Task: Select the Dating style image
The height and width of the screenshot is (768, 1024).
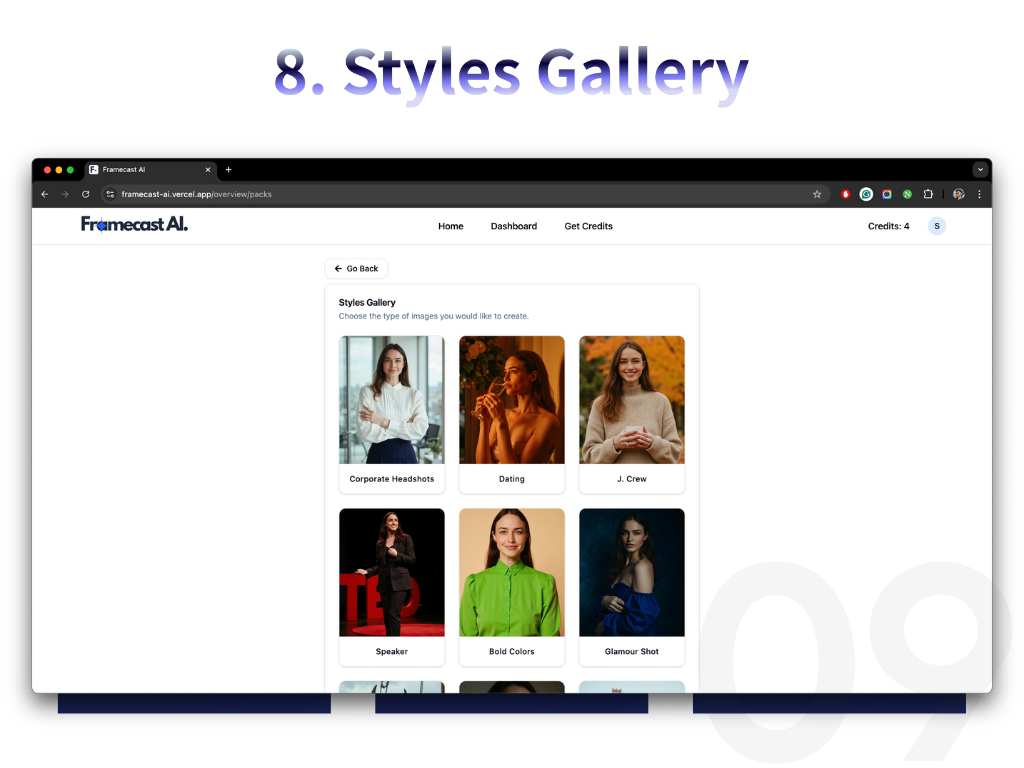Action: [x=512, y=400]
